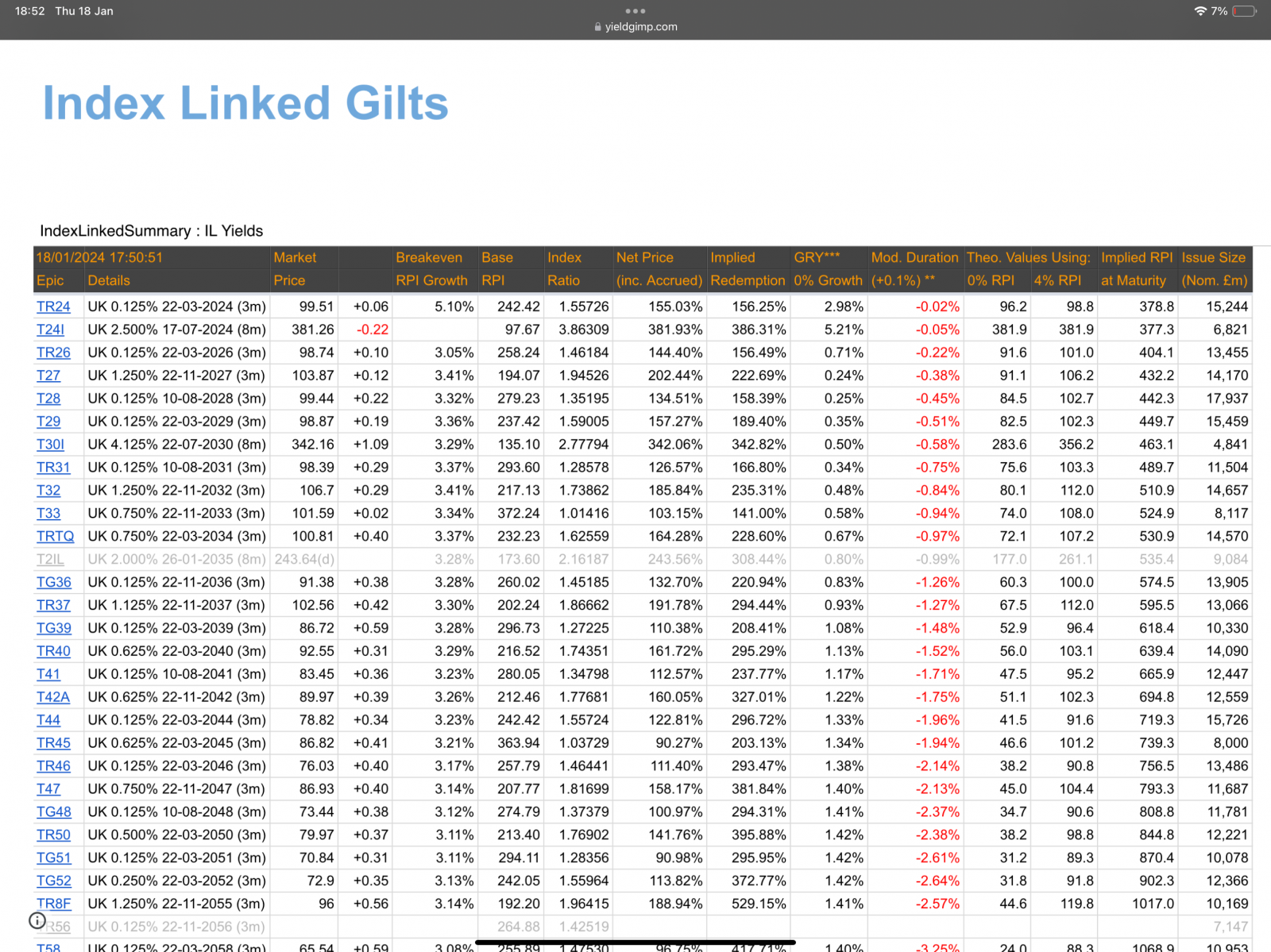Viewport: 1271px width, 952px height.
Task: Click the Market Price column header
Action: (295, 269)
